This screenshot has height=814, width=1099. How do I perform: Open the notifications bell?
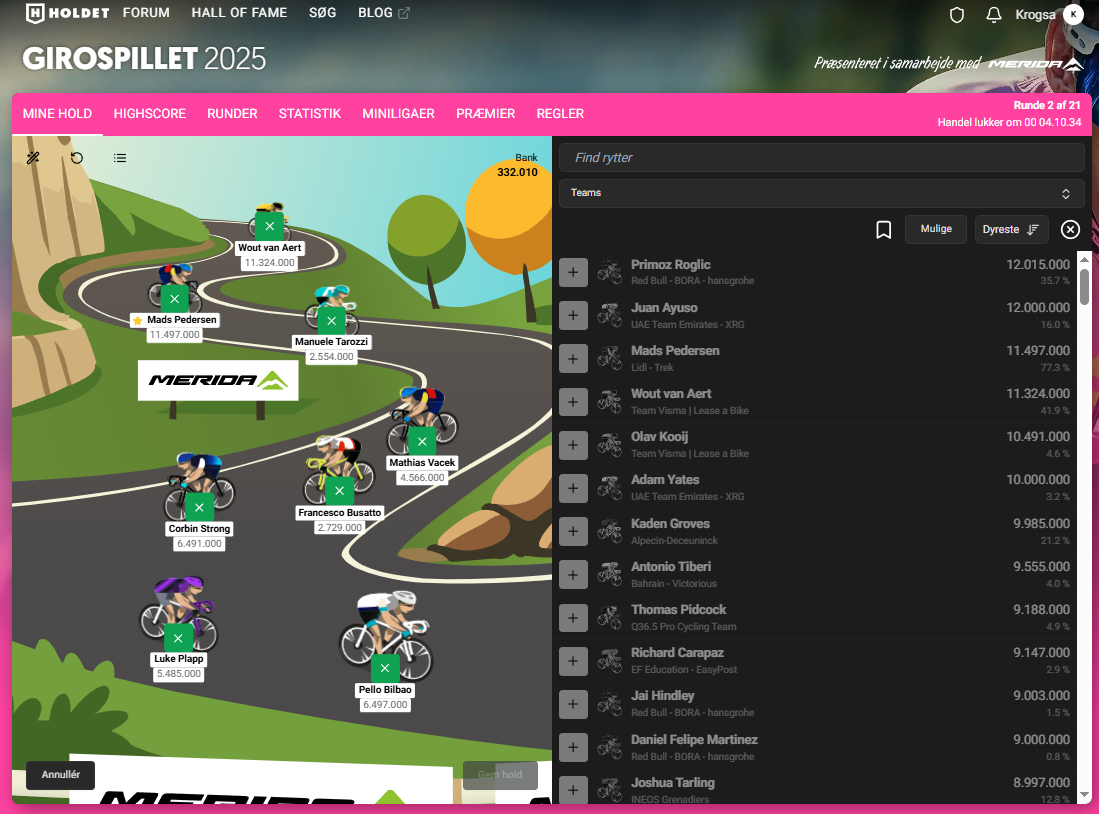click(x=993, y=15)
